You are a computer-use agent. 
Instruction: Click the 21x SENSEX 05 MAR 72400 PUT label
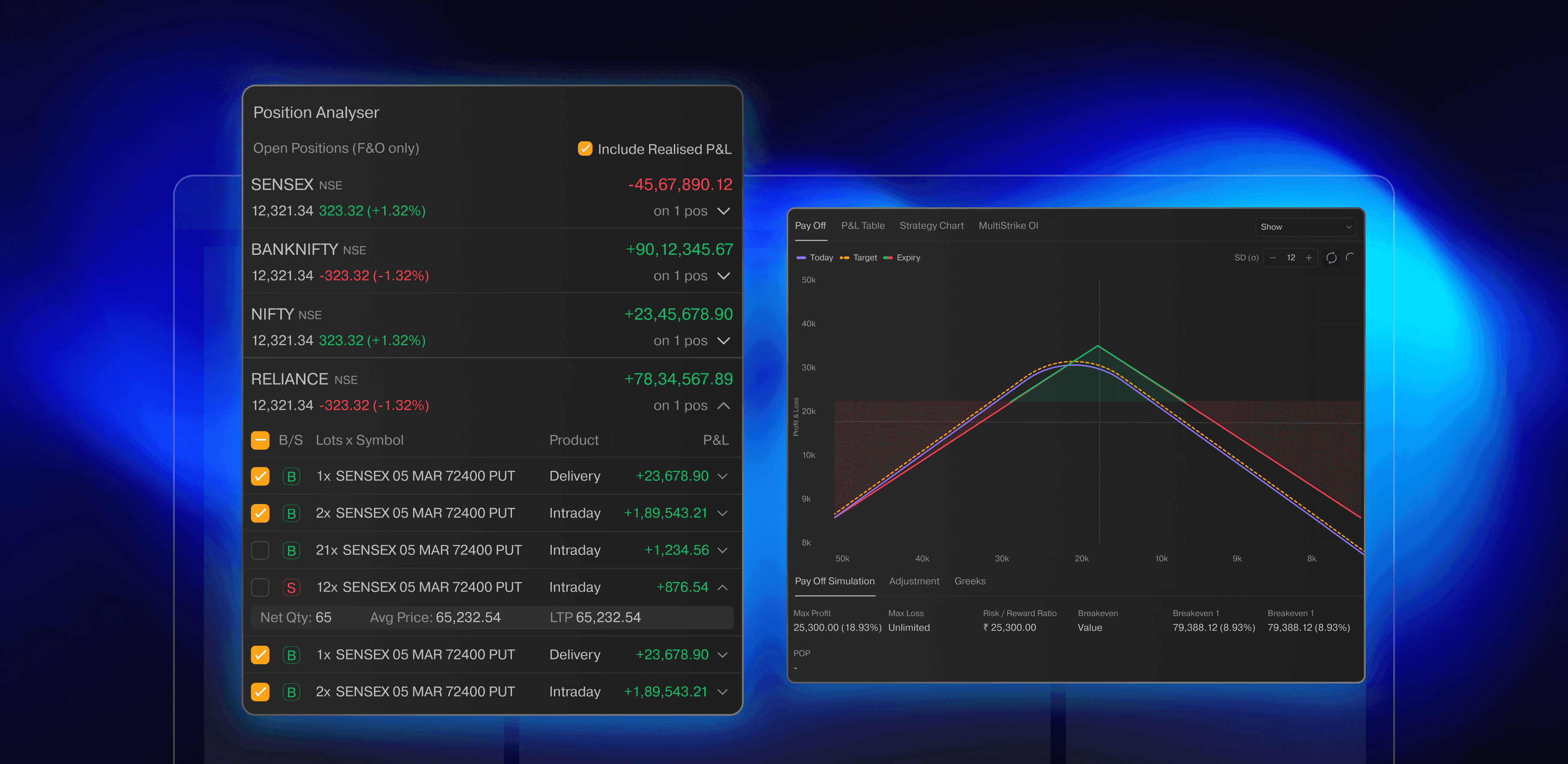pyautogui.click(x=418, y=550)
